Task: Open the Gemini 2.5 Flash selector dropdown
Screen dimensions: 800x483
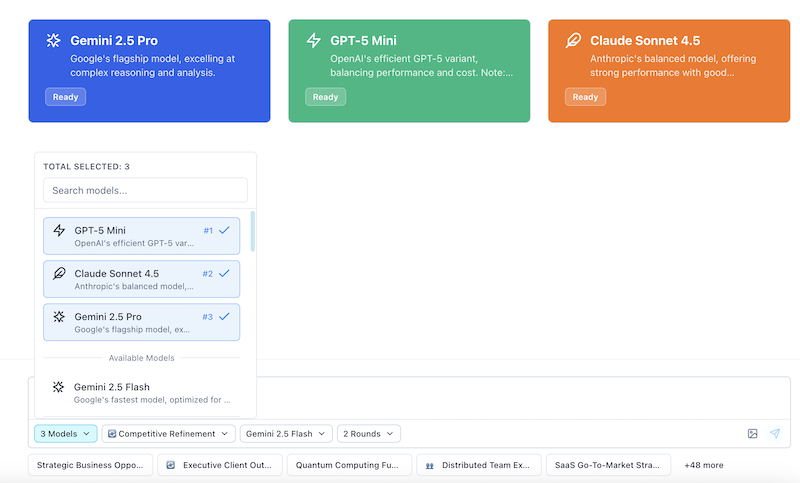Action: 285,434
